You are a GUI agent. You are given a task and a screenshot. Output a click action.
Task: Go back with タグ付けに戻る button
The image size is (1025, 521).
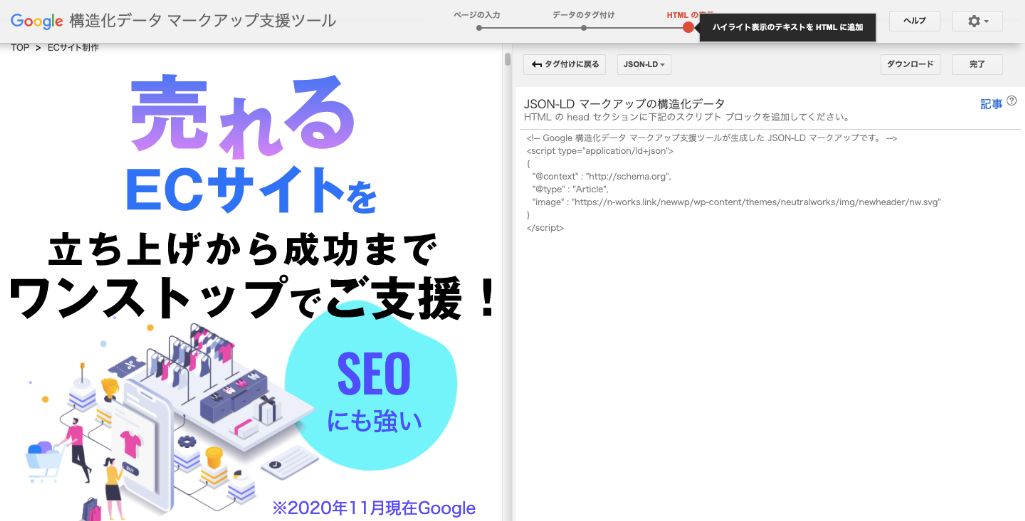(565, 64)
